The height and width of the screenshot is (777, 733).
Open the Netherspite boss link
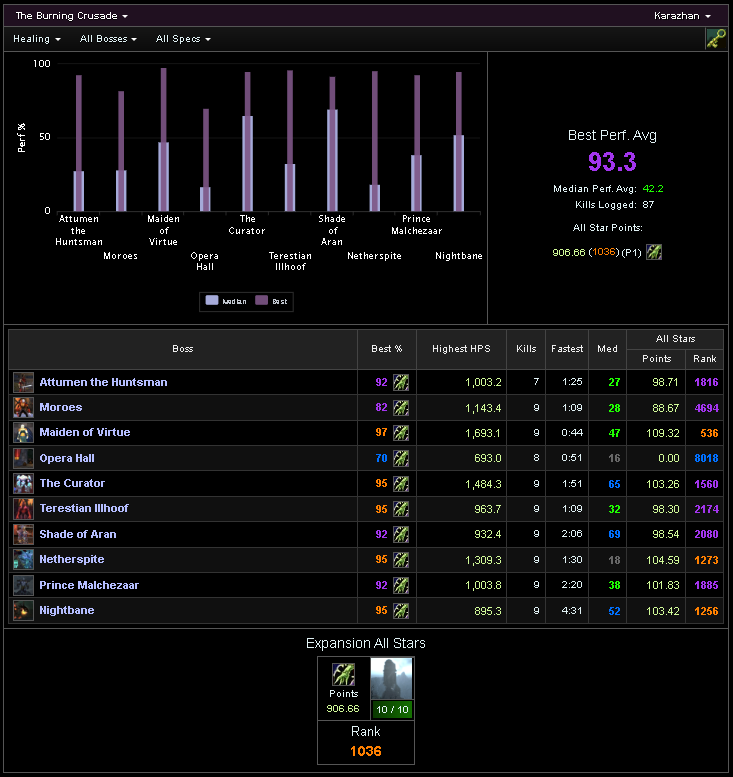click(x=72, y=559)
